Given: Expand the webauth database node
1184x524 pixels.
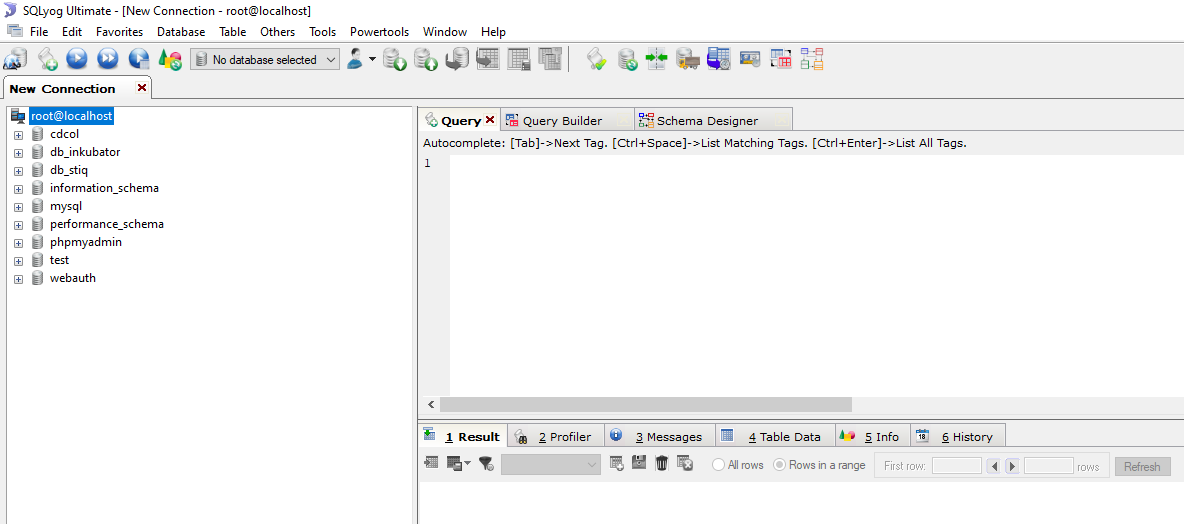Looking at the screenshot, I should point(18,279).
